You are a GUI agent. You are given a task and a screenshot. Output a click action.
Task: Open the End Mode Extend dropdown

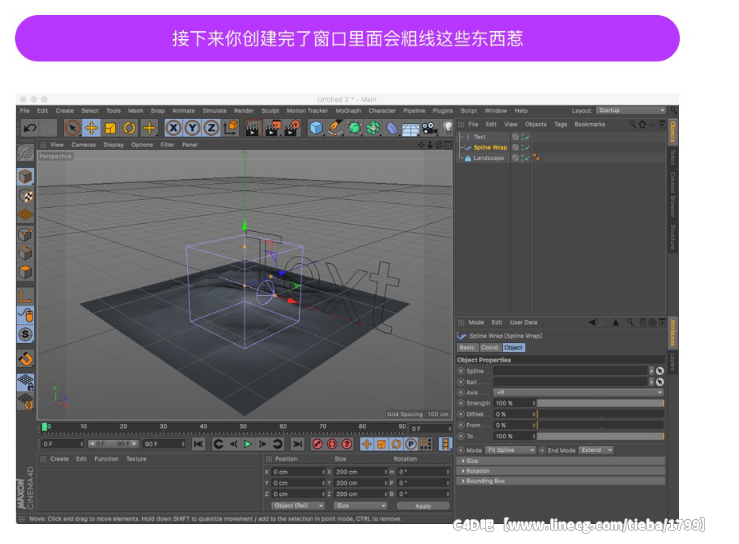pos(596,450)
